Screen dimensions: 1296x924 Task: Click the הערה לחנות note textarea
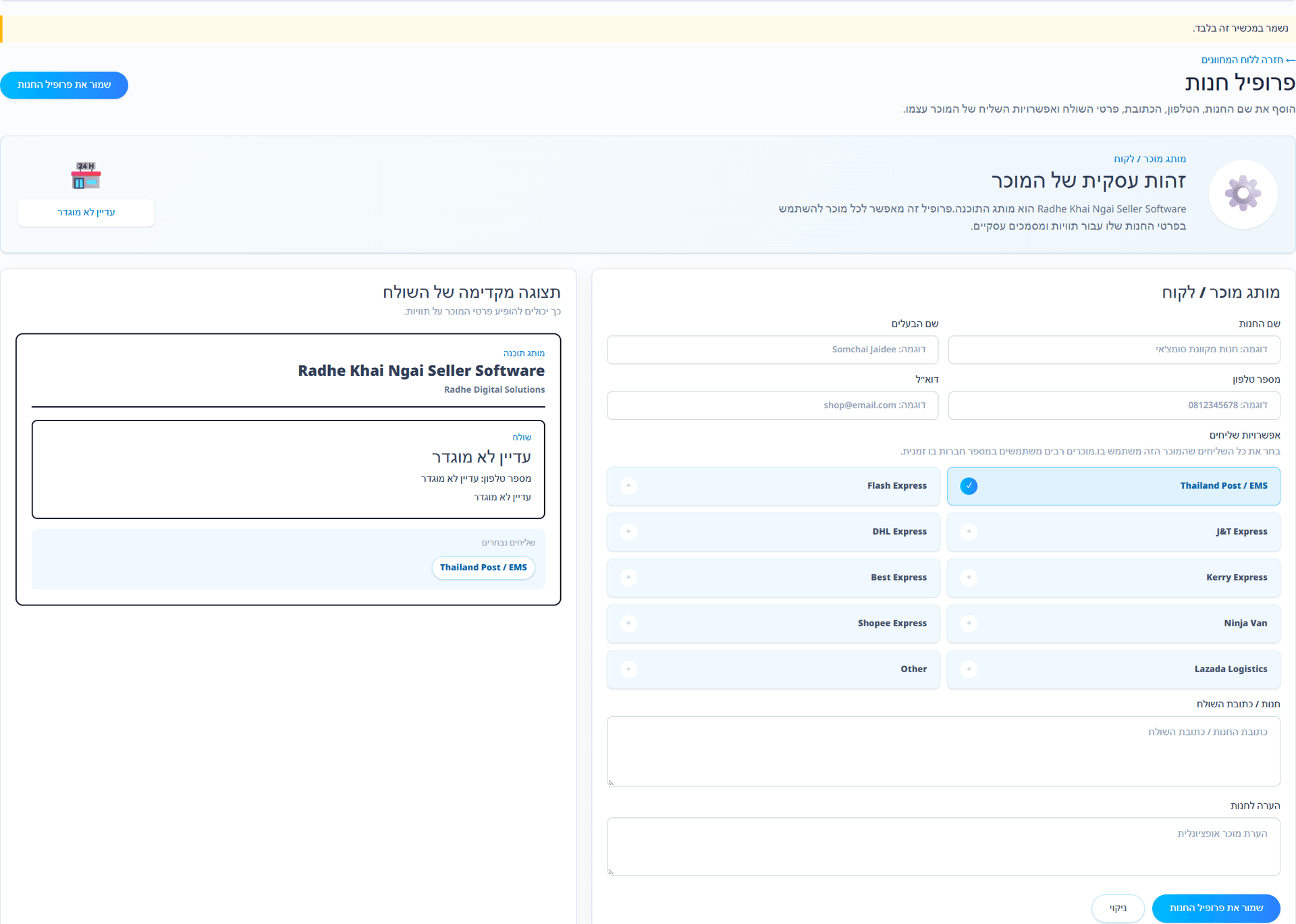pyautogui.click(x=943, y=847)
